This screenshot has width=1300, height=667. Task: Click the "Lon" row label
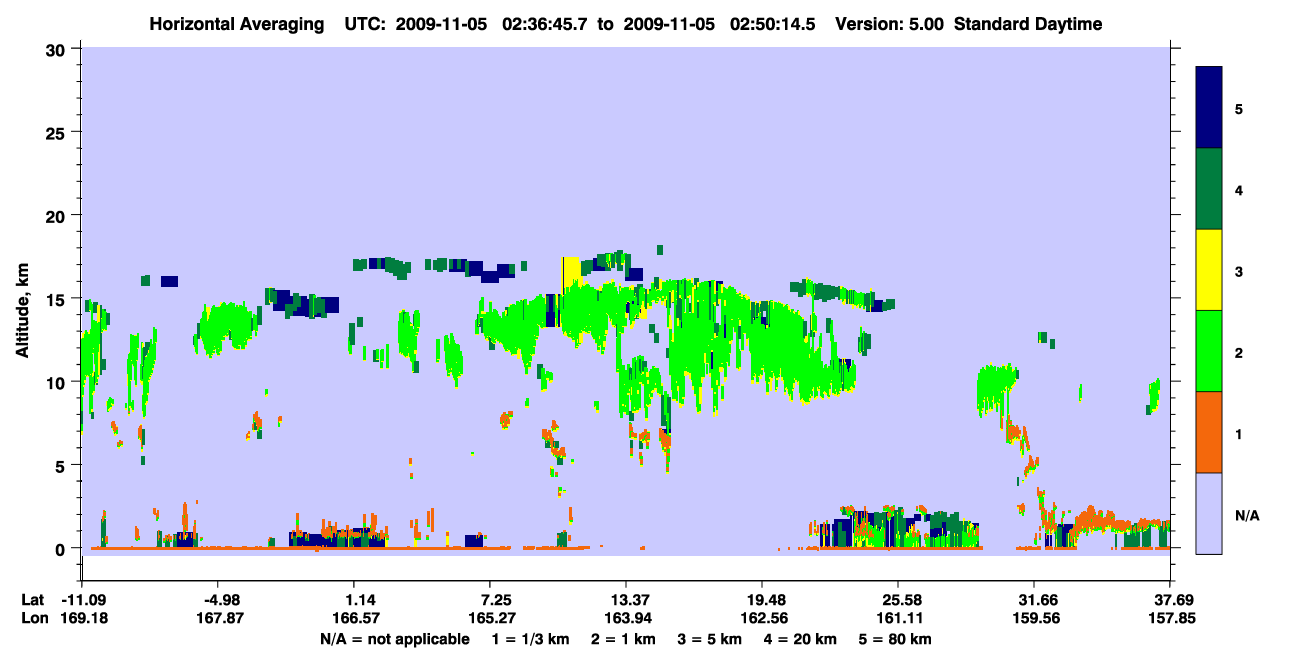[34, 618]
